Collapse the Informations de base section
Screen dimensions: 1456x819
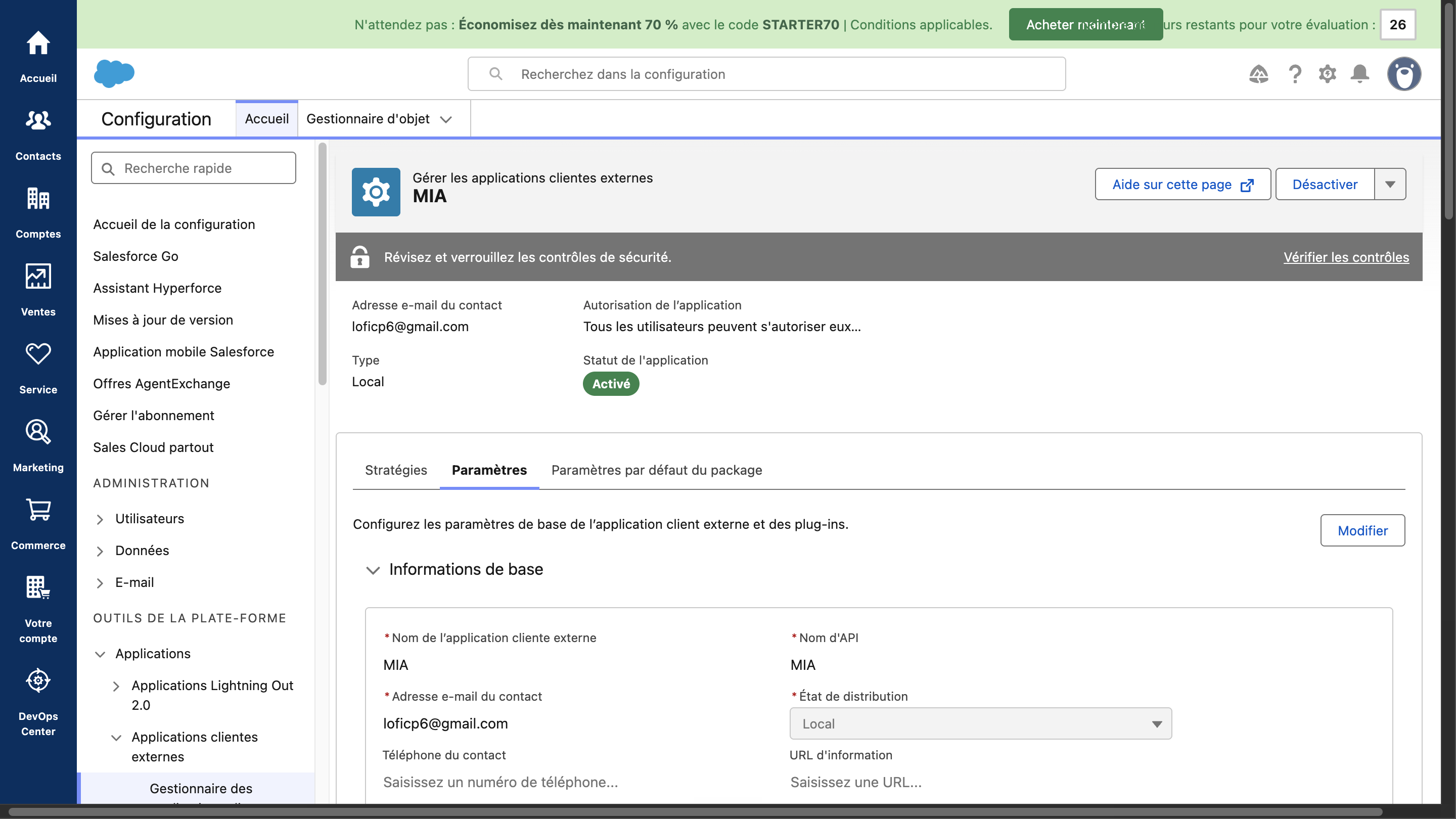coord(373,570)
